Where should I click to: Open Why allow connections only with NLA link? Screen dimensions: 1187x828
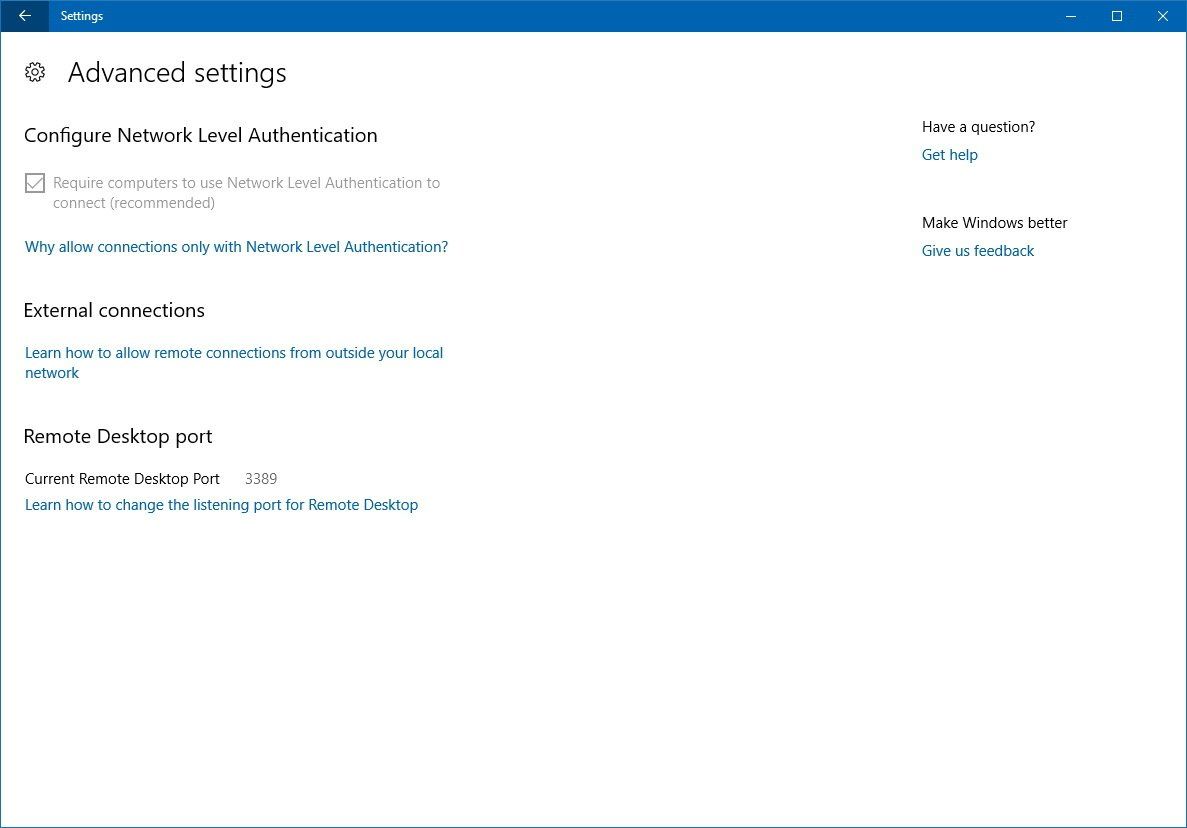pyautogui.click(x=236, y=246)
